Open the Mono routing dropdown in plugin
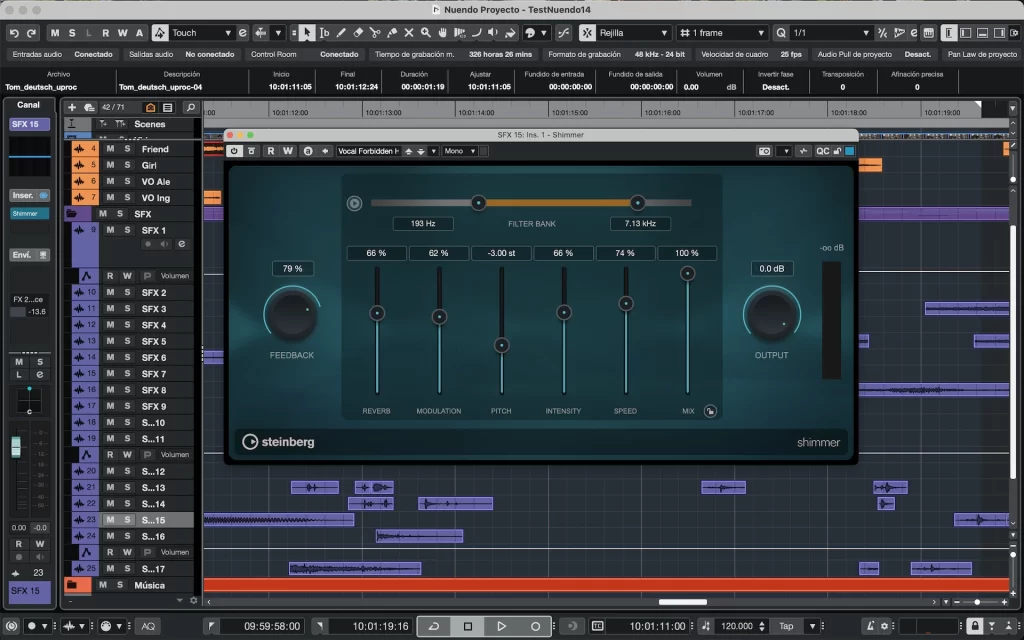Image resolution: width=1024 pixels, height=640 pixels. 459,151
